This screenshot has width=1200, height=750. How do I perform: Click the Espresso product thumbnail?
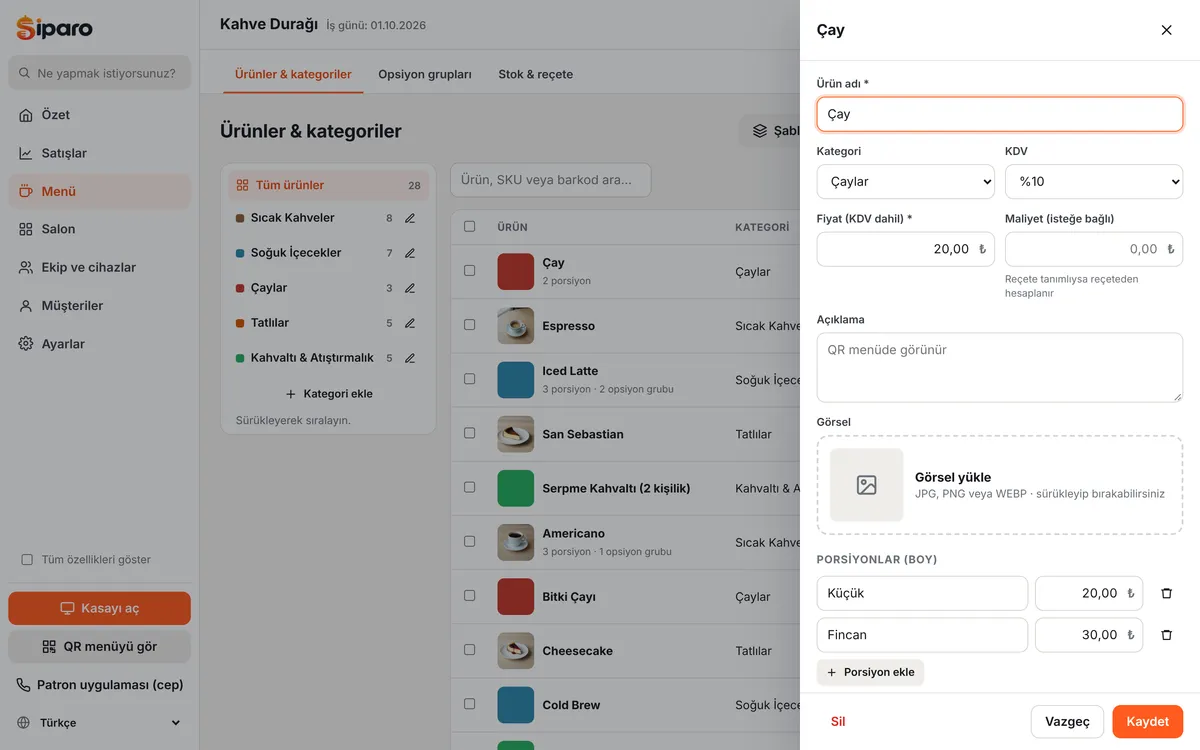click(516, 325)
